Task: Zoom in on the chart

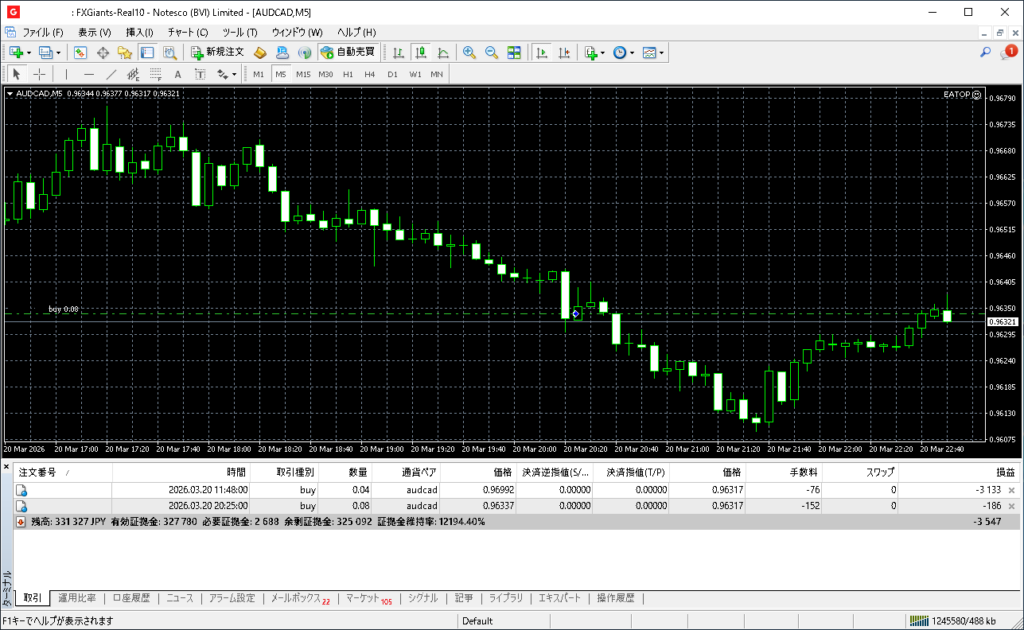Action: (469, 52)
